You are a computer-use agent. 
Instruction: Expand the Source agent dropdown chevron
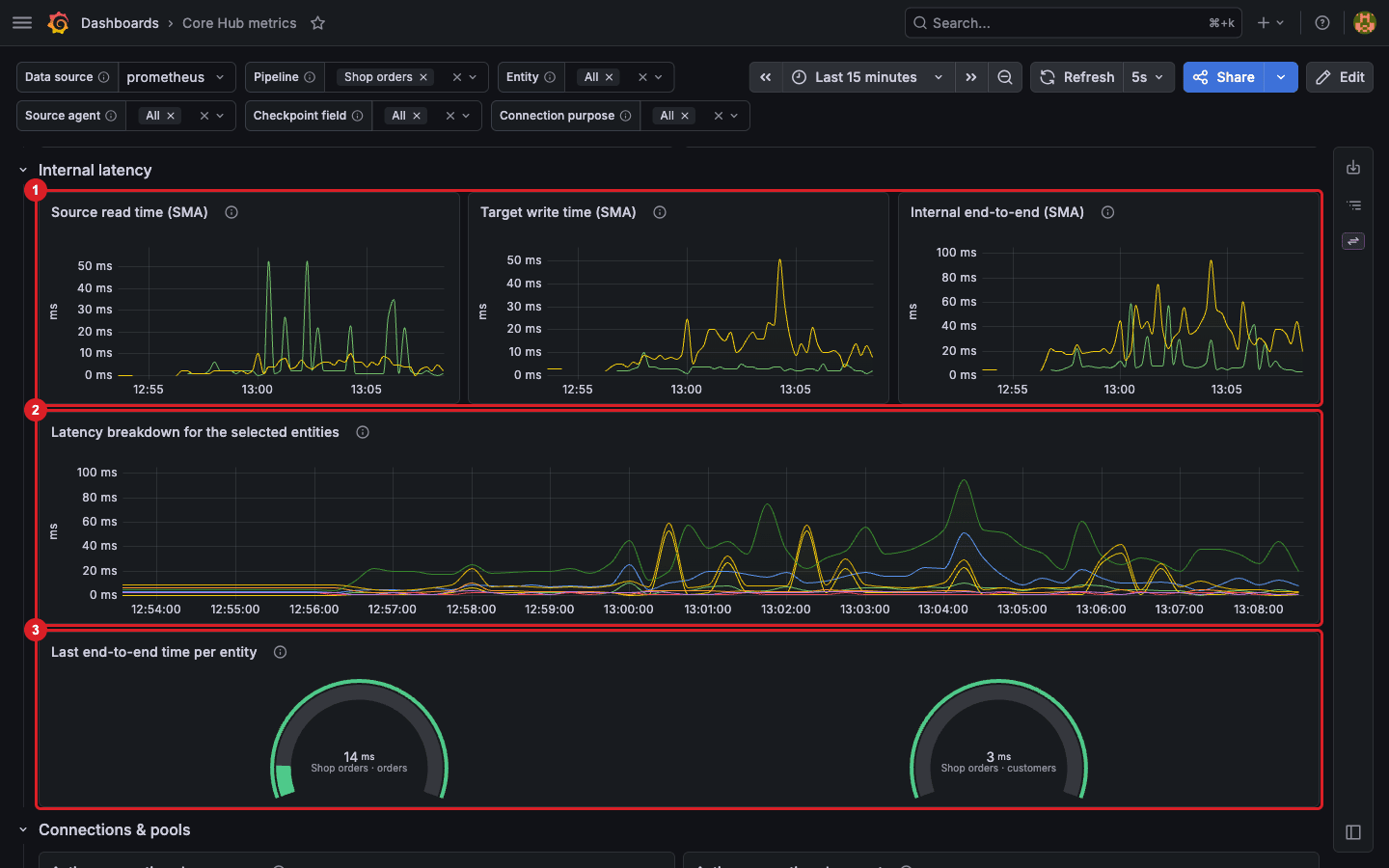(x=221, y=116)
